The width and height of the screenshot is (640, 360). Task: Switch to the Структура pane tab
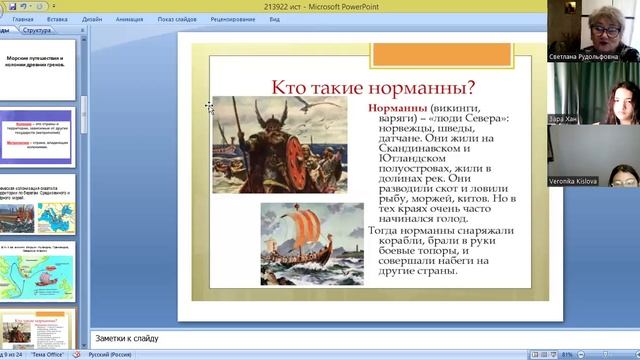click(x=37, y=30)
